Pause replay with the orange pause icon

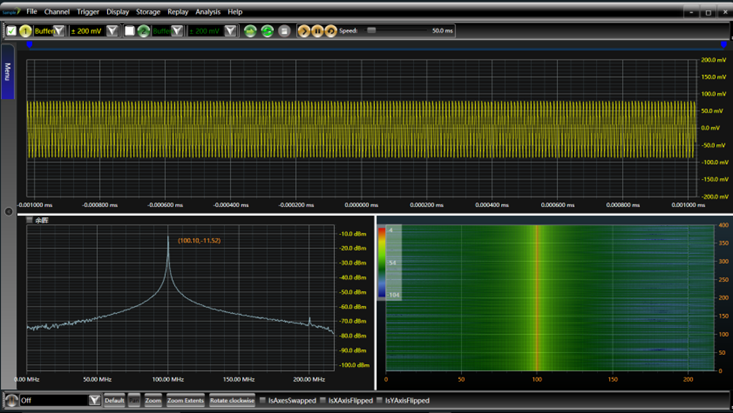click(317, 31)
